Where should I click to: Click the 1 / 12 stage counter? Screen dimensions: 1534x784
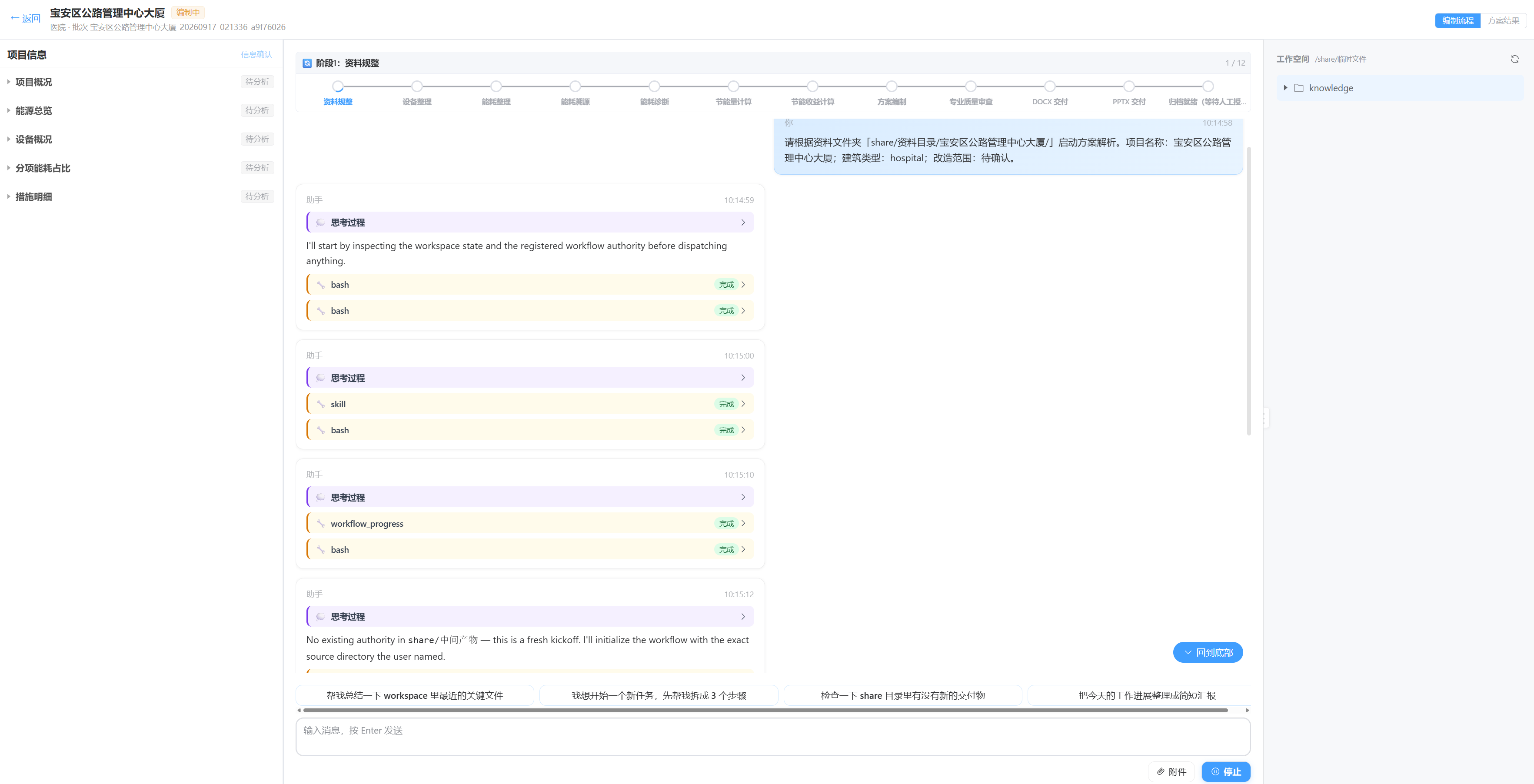1235,63
